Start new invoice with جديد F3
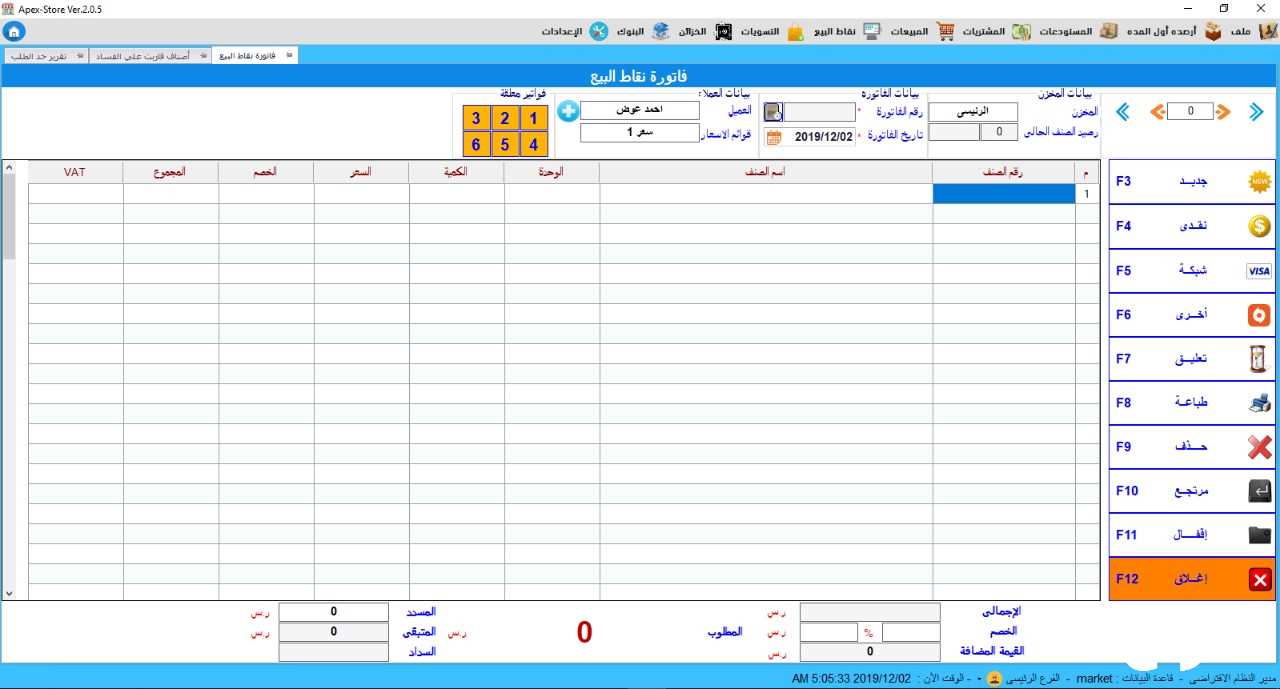 (1192, 182)
